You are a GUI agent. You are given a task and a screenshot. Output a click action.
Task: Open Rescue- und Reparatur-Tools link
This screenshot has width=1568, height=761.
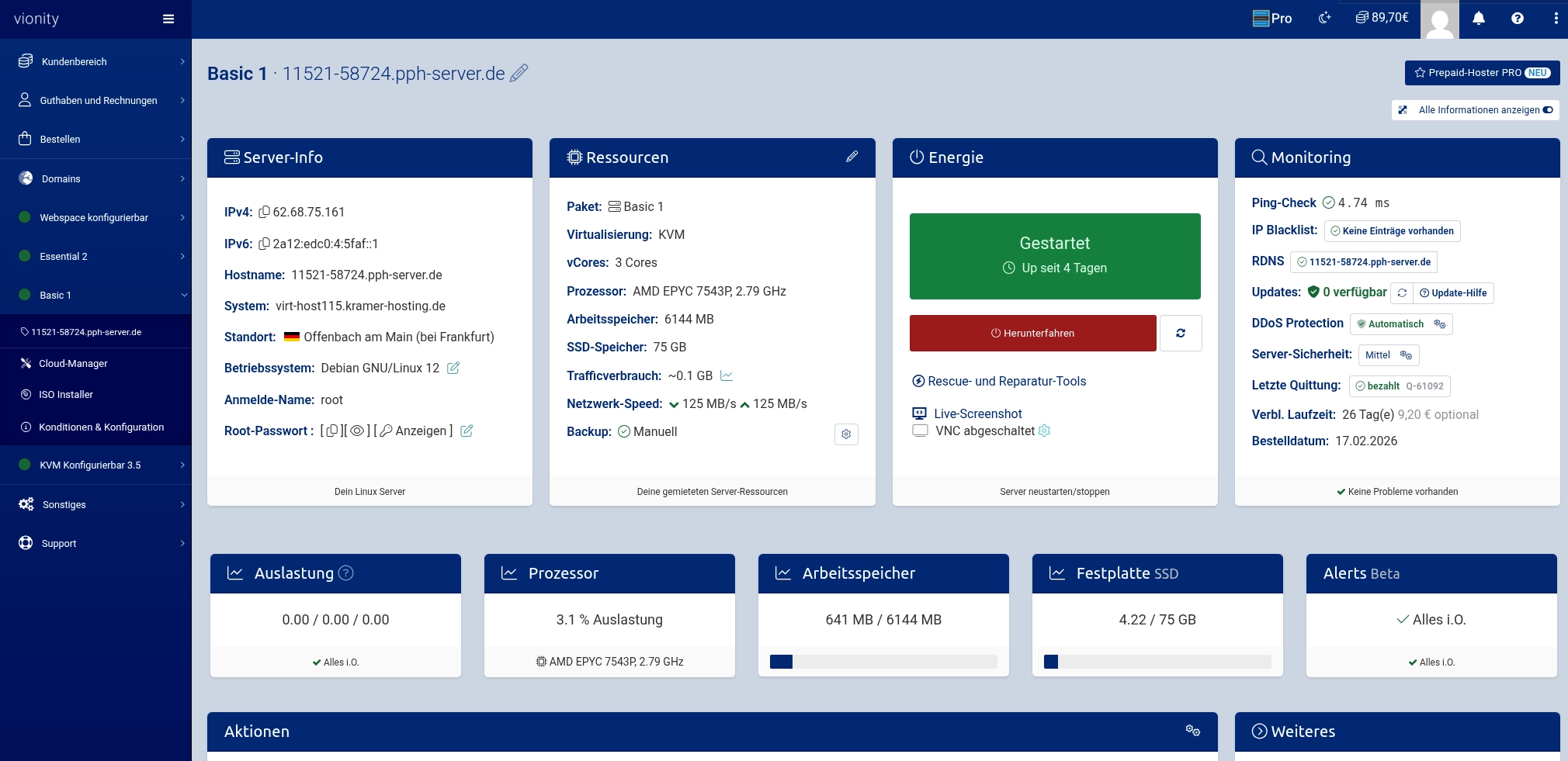1006,381
